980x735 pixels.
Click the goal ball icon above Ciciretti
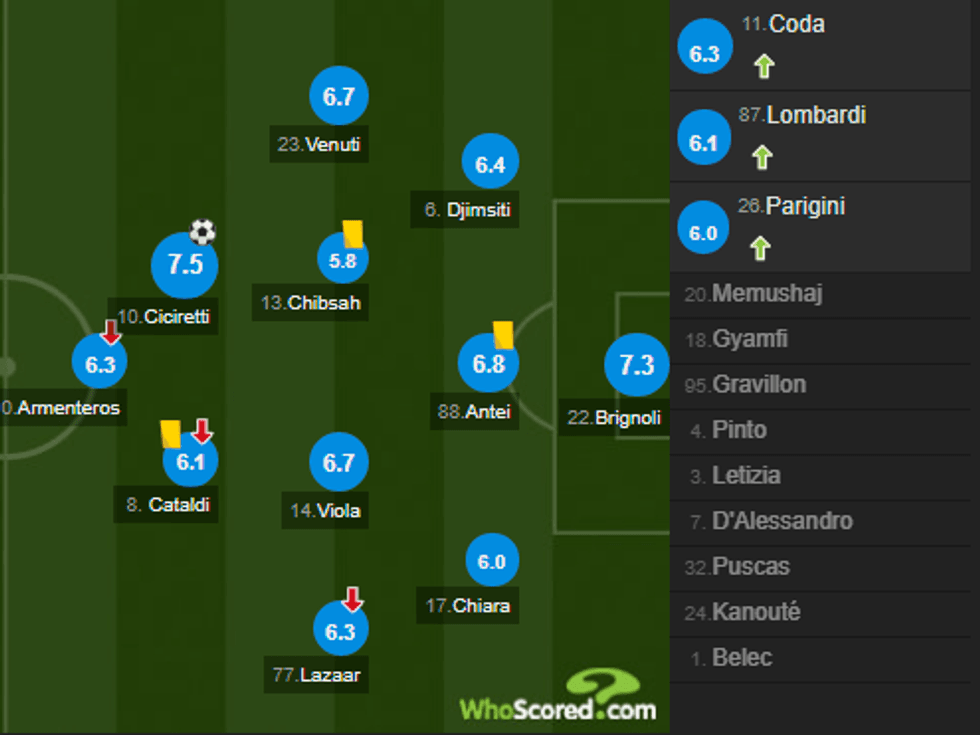(x=200, y=232)
